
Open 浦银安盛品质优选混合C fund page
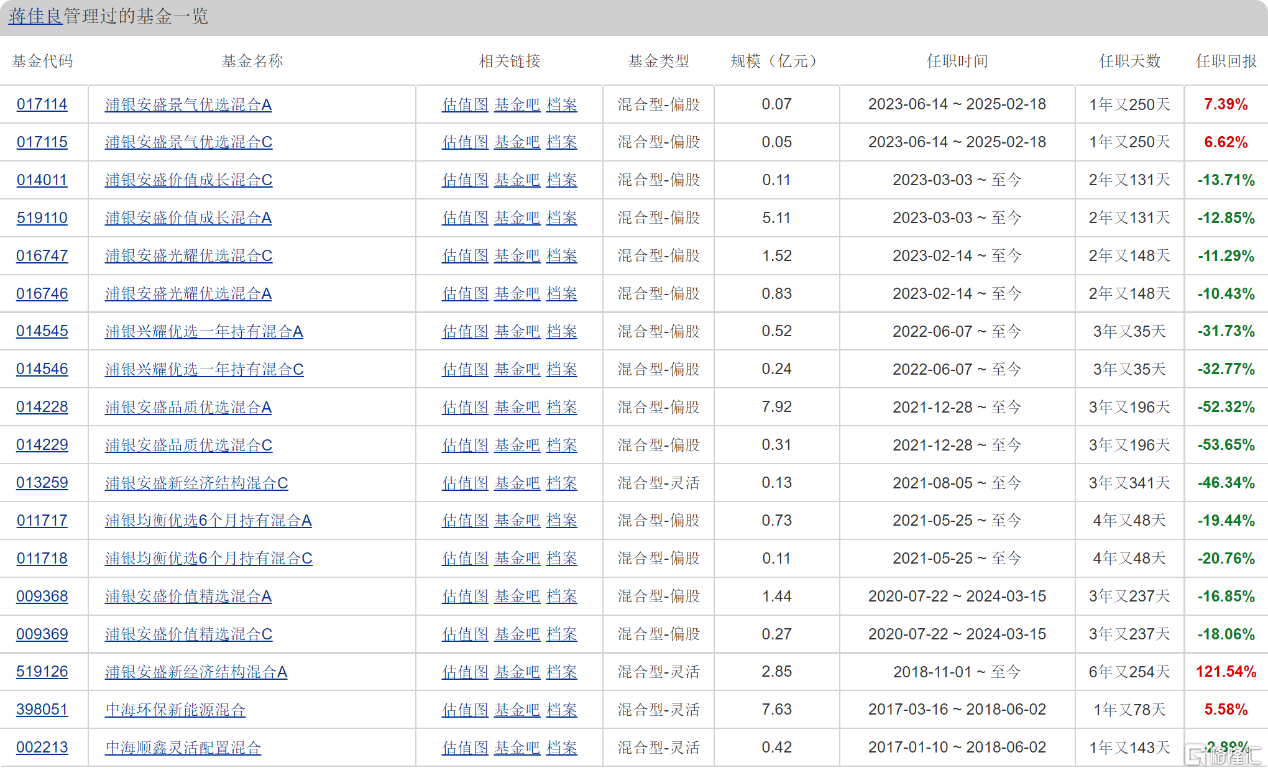pos(188,445)
